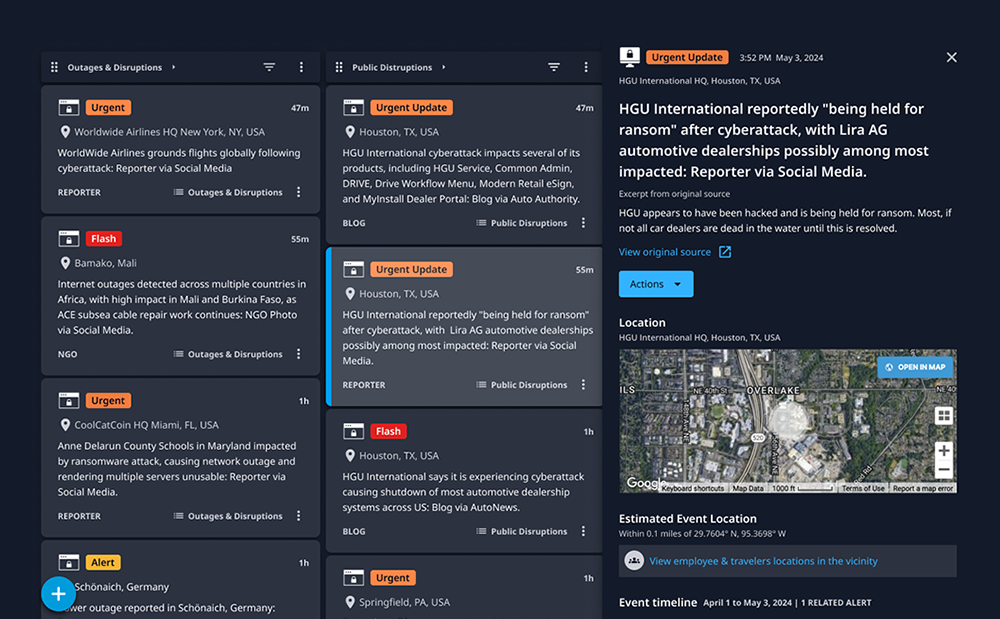Expand the Outages & Disruptions title arrow

[174, 67]
